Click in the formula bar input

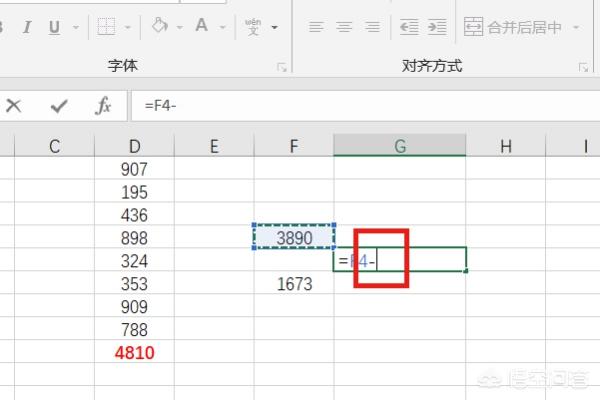click(x=365, y=106)
